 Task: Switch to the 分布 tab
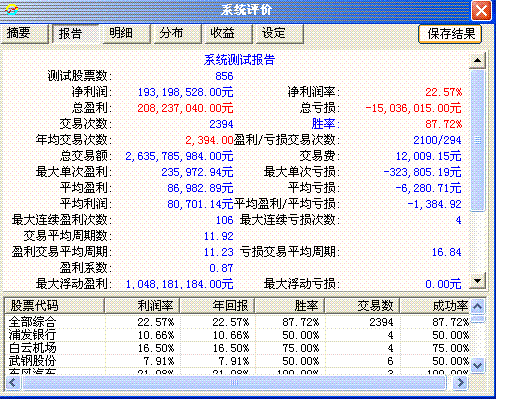click(x=177, y=33)
